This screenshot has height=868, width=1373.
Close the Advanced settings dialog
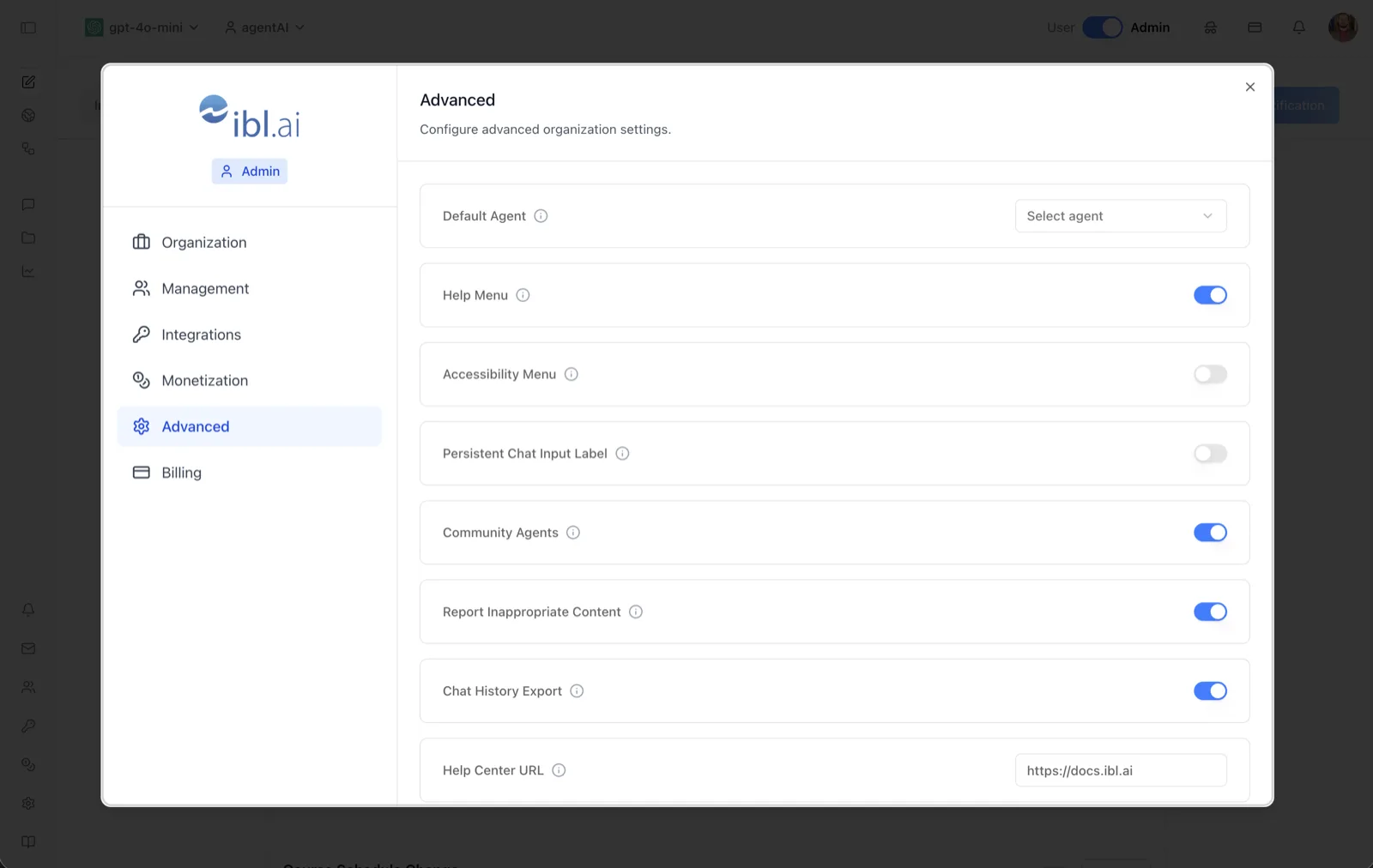[1250, 87]
